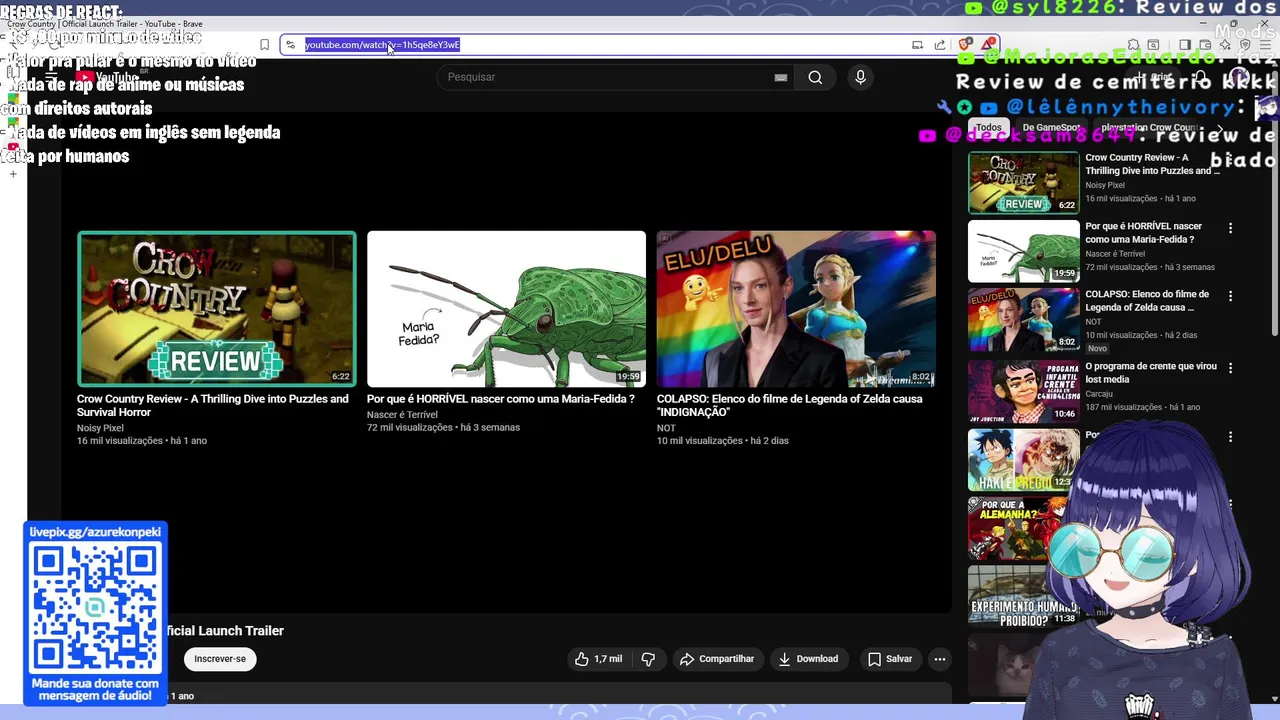
Task: Select the De GameSpot filter chip
Action: (1051, 128)
